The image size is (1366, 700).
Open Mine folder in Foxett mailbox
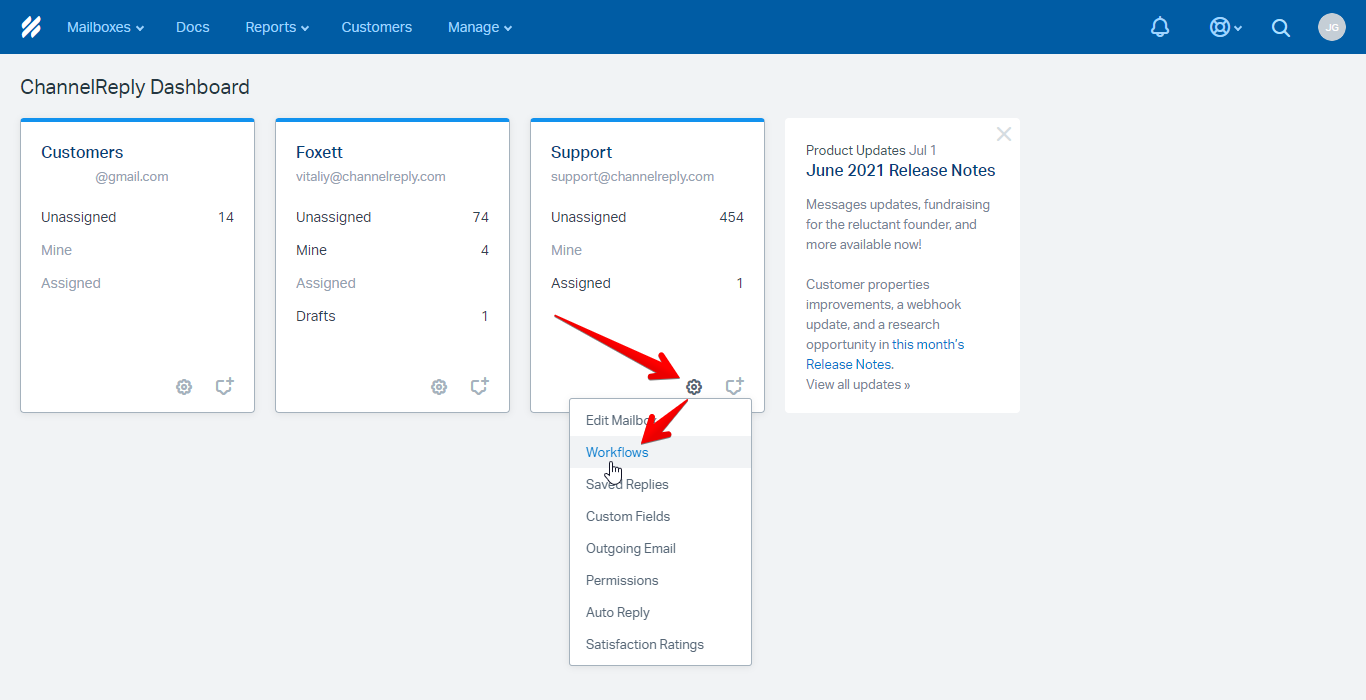392,250
